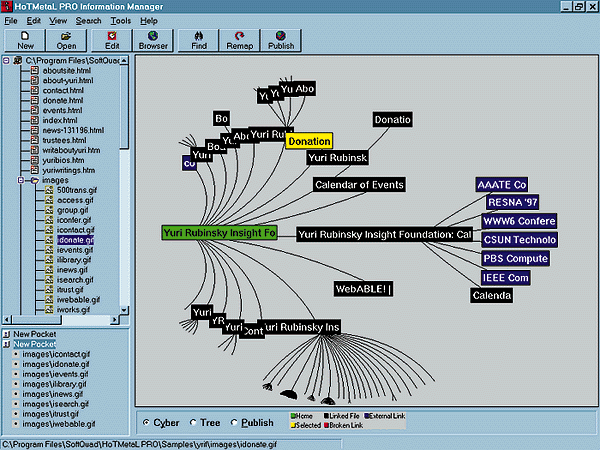
Task: Click the file tree scroll down arrow
Action: tap(124, 310)
